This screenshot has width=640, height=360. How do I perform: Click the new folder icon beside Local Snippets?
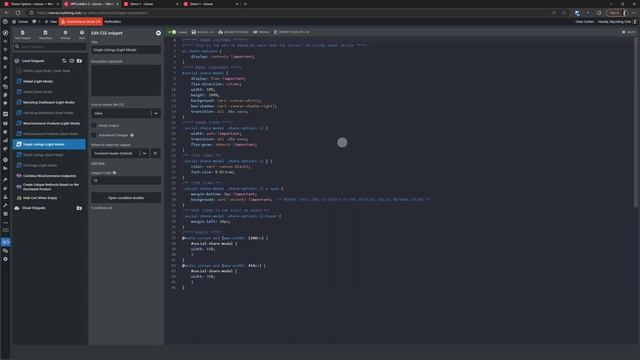(x=79, y=61)
